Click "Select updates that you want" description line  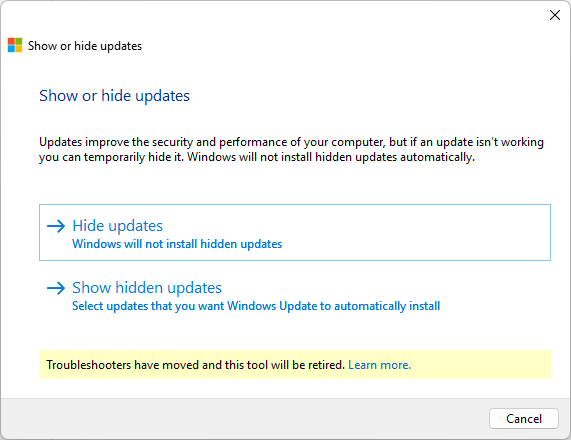(256, 306)
